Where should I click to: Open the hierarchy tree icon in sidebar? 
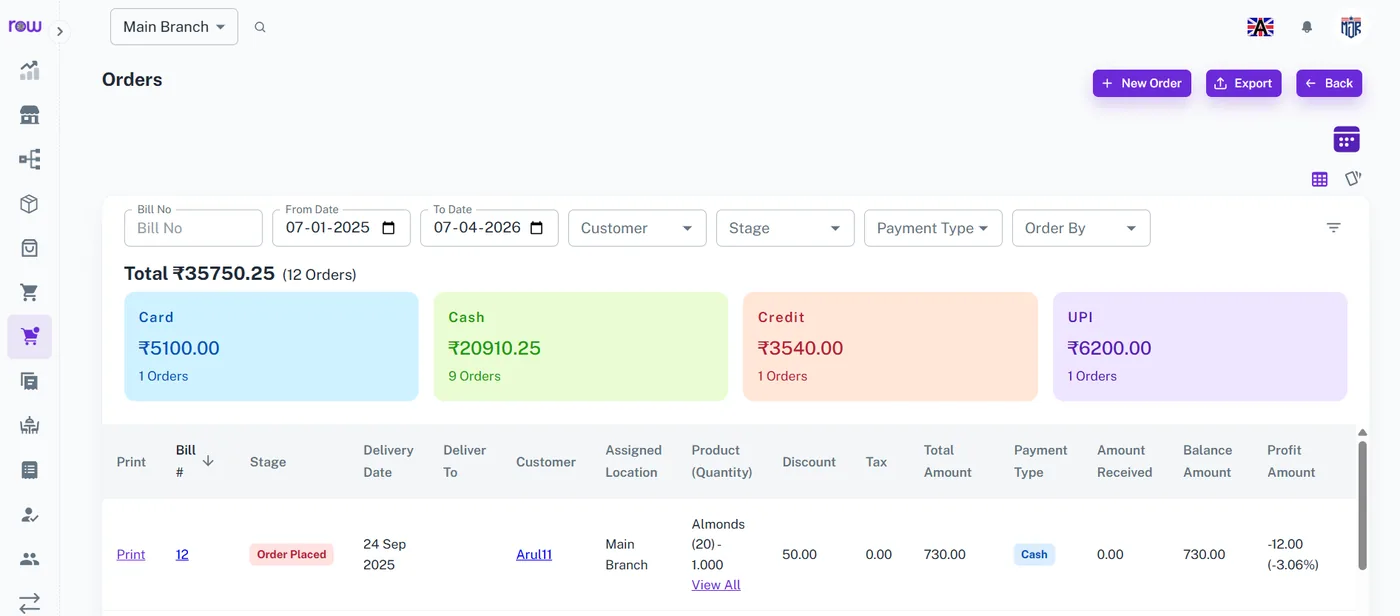click(29, 159)
